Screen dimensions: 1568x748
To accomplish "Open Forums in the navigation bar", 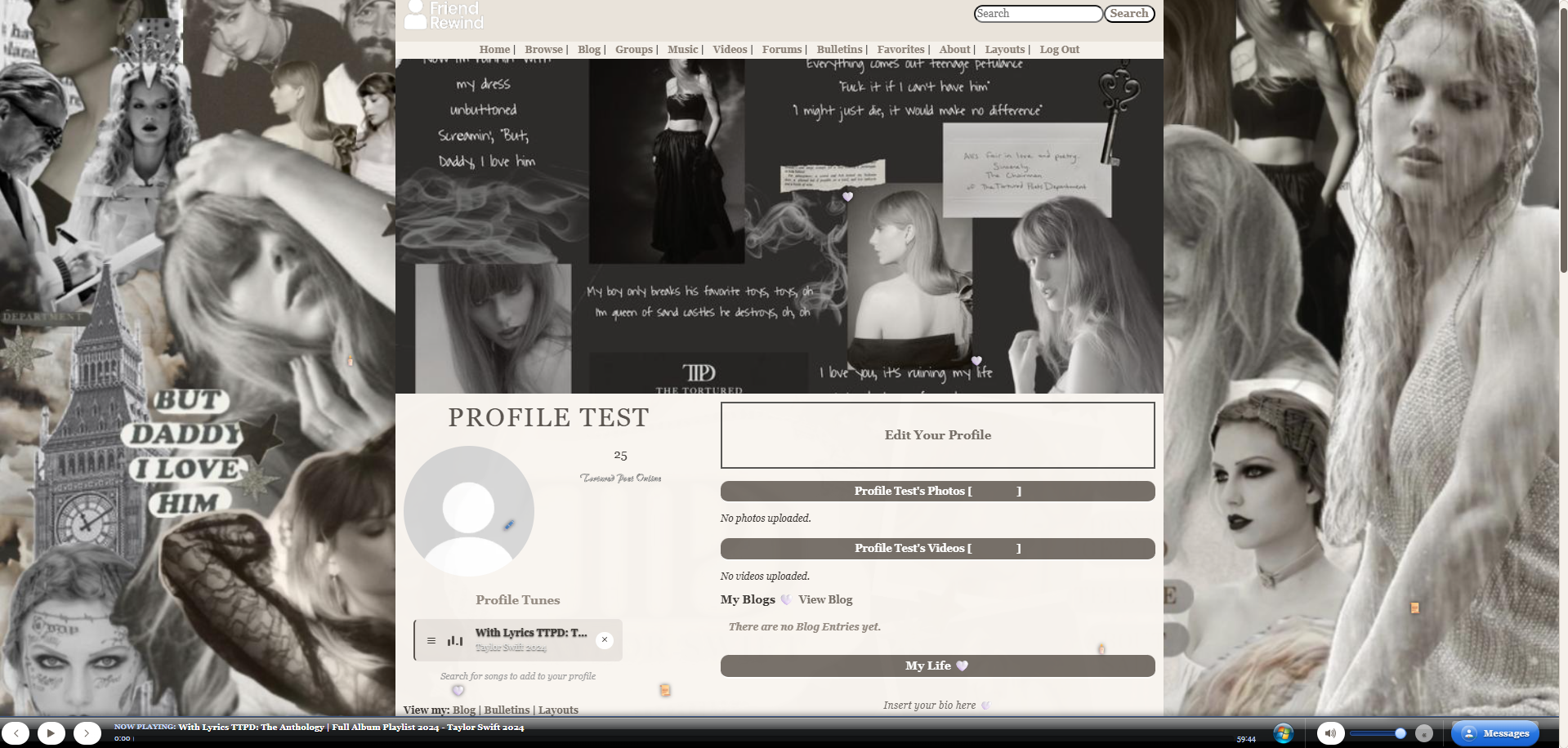I will click(782, 50).
